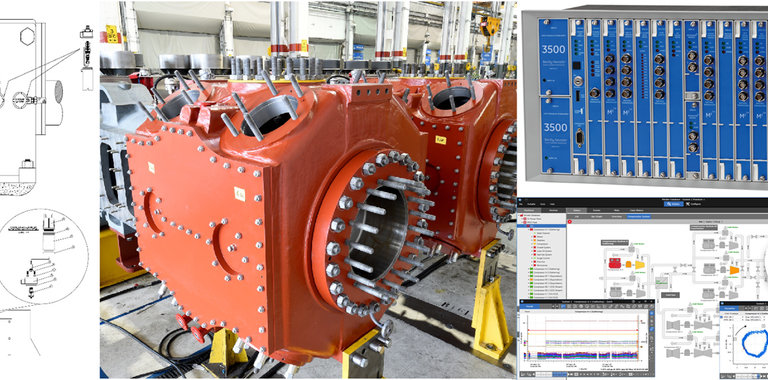Select the blue active tab right of Overview

click(639, 216)
